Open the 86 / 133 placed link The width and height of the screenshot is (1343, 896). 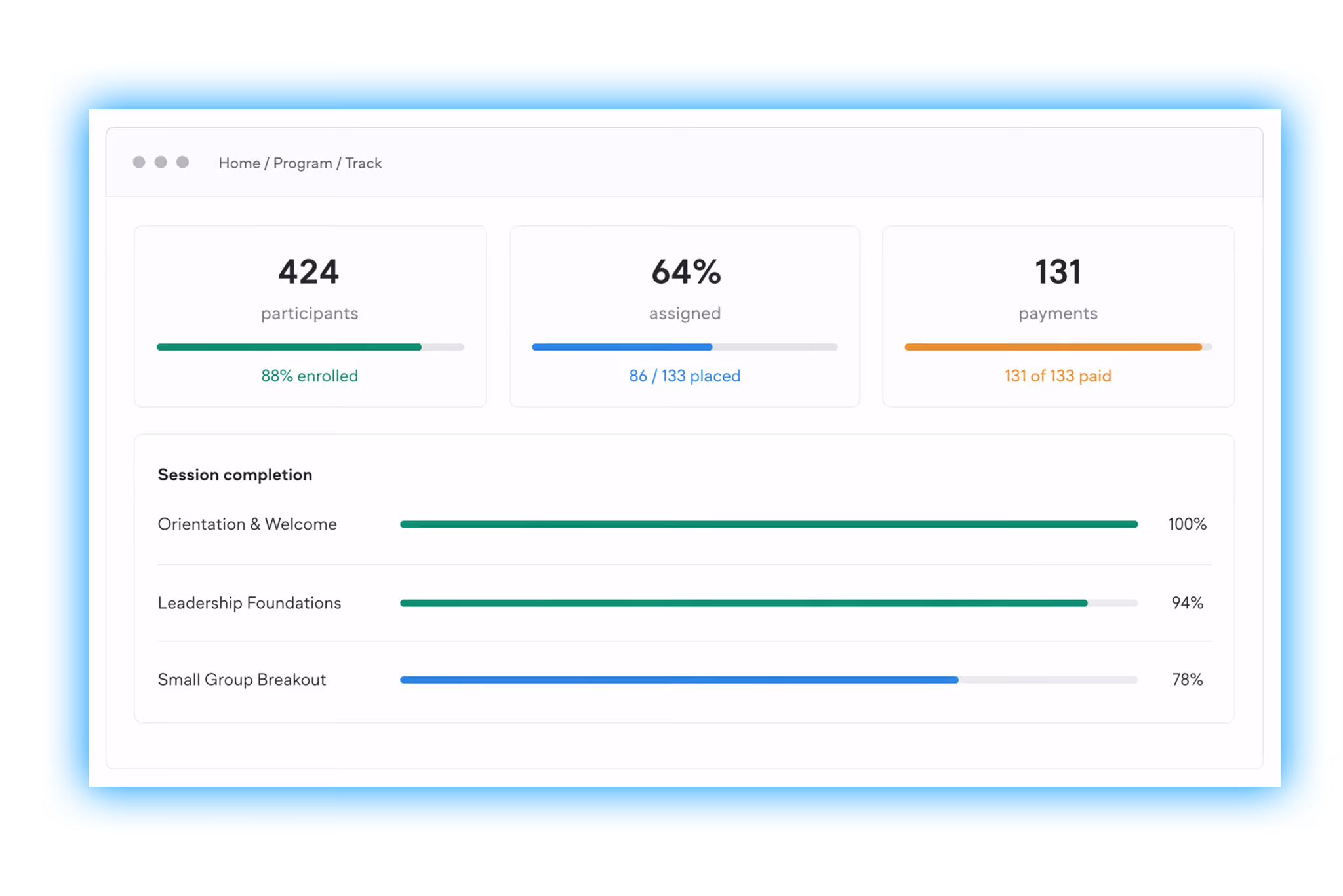684,376
